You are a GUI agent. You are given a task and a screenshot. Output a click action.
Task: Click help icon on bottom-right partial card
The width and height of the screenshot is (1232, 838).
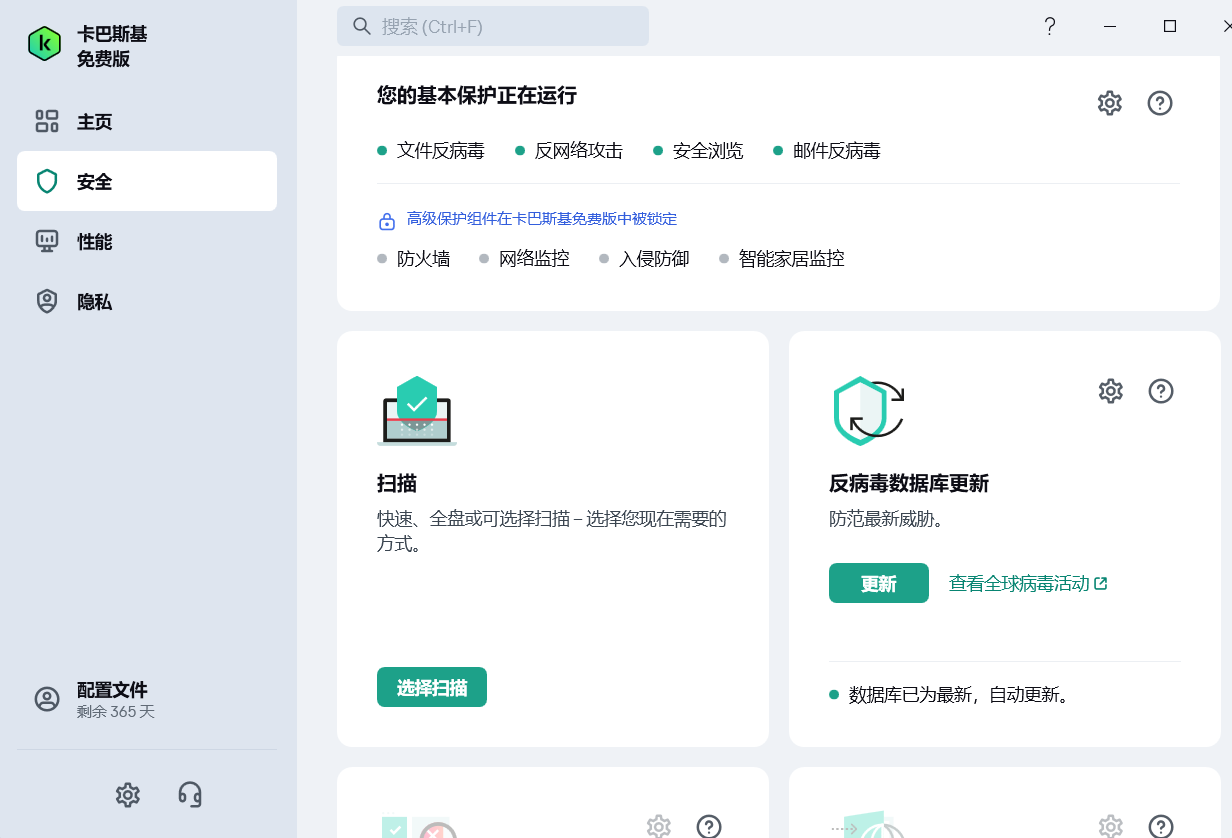pos(1161,826)
